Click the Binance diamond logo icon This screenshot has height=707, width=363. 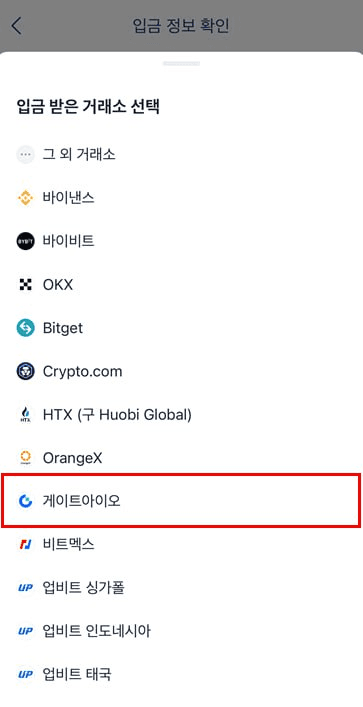coord(25,198)
